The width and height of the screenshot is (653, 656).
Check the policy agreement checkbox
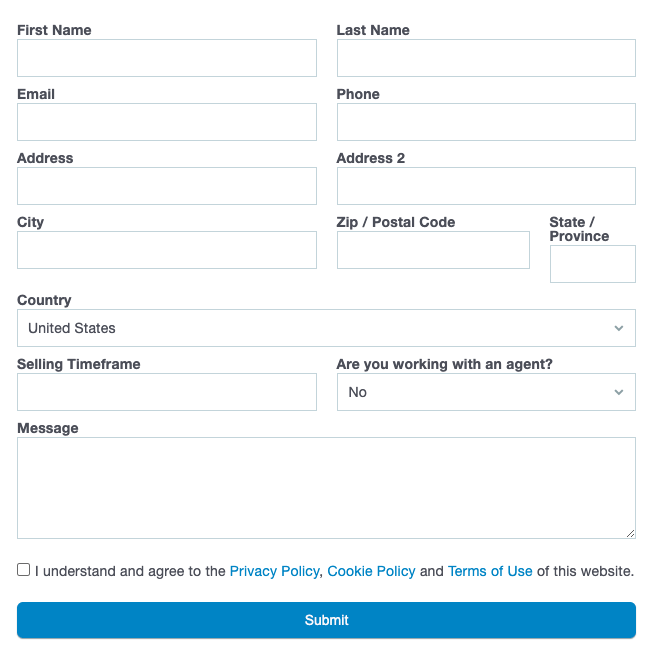click(23, 570)
